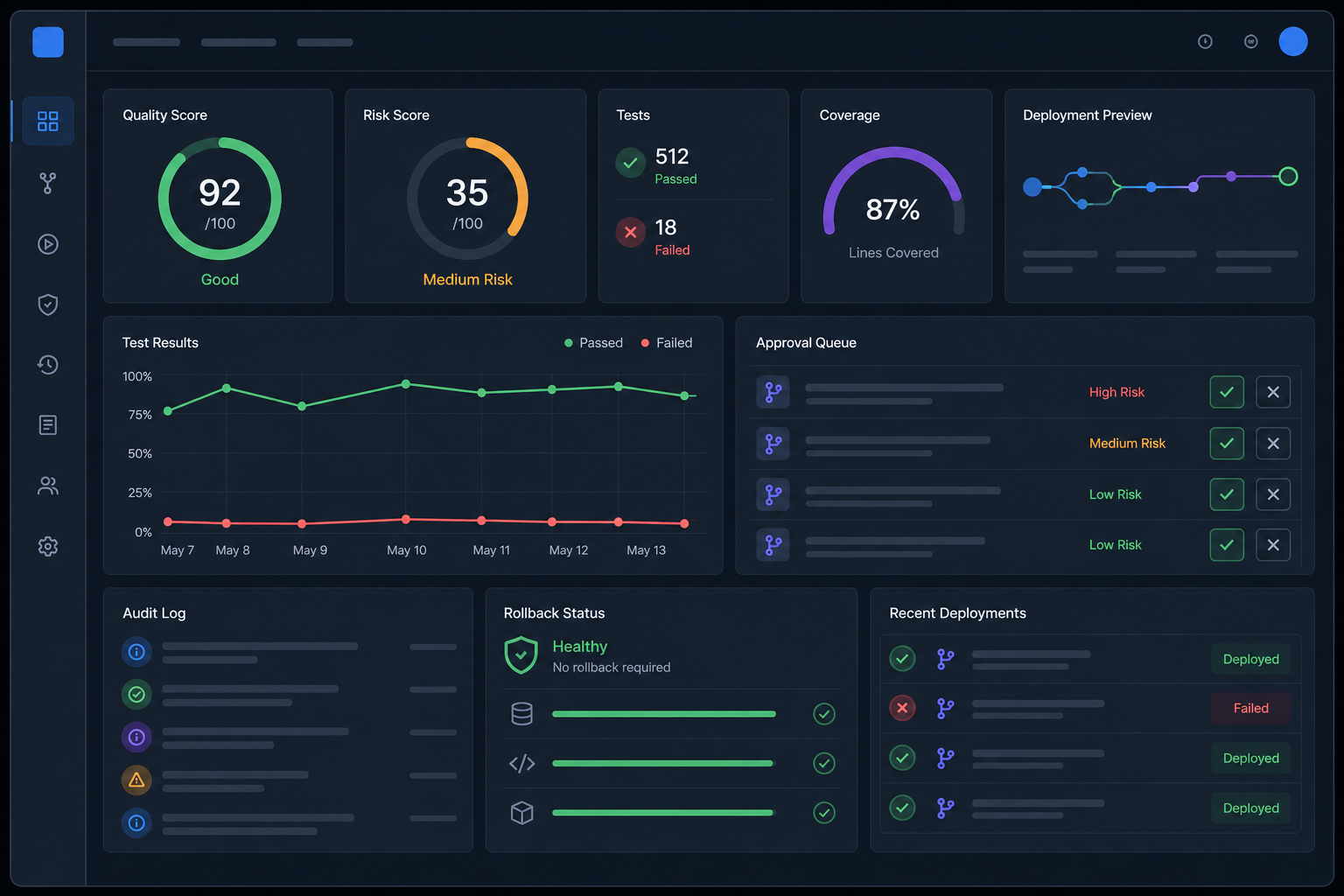Click the "High Risk" label in Approval Queue
Screen dimensions: 1344x896
coord(1116,392)
